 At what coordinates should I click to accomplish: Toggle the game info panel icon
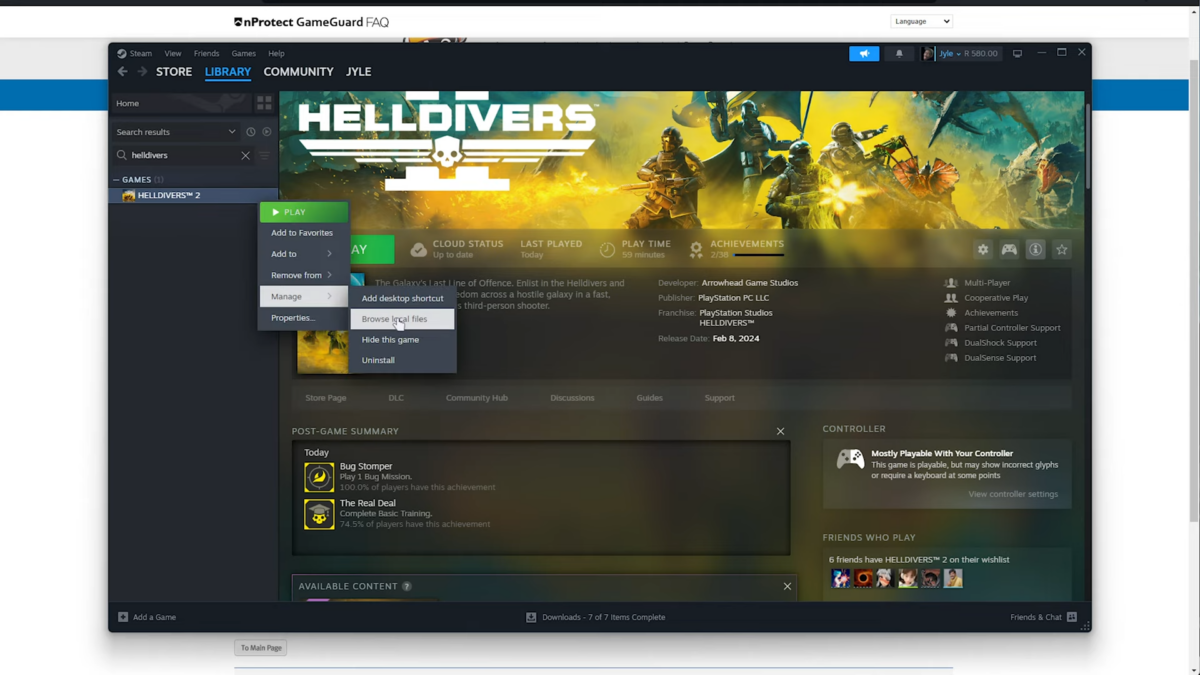point(1035,250)
